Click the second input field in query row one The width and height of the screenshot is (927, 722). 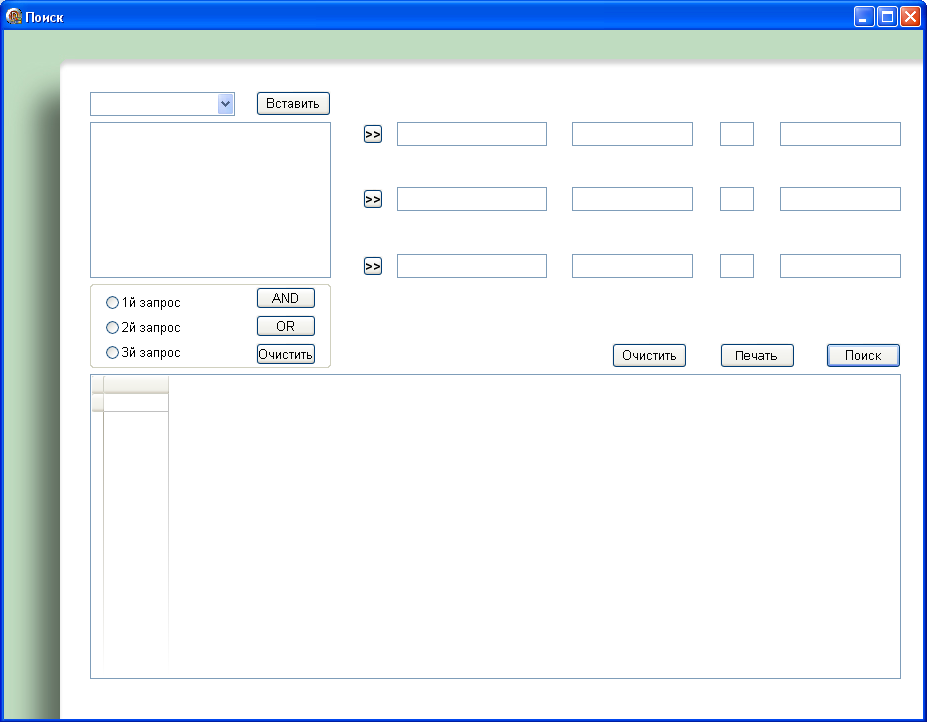[633, 134]
